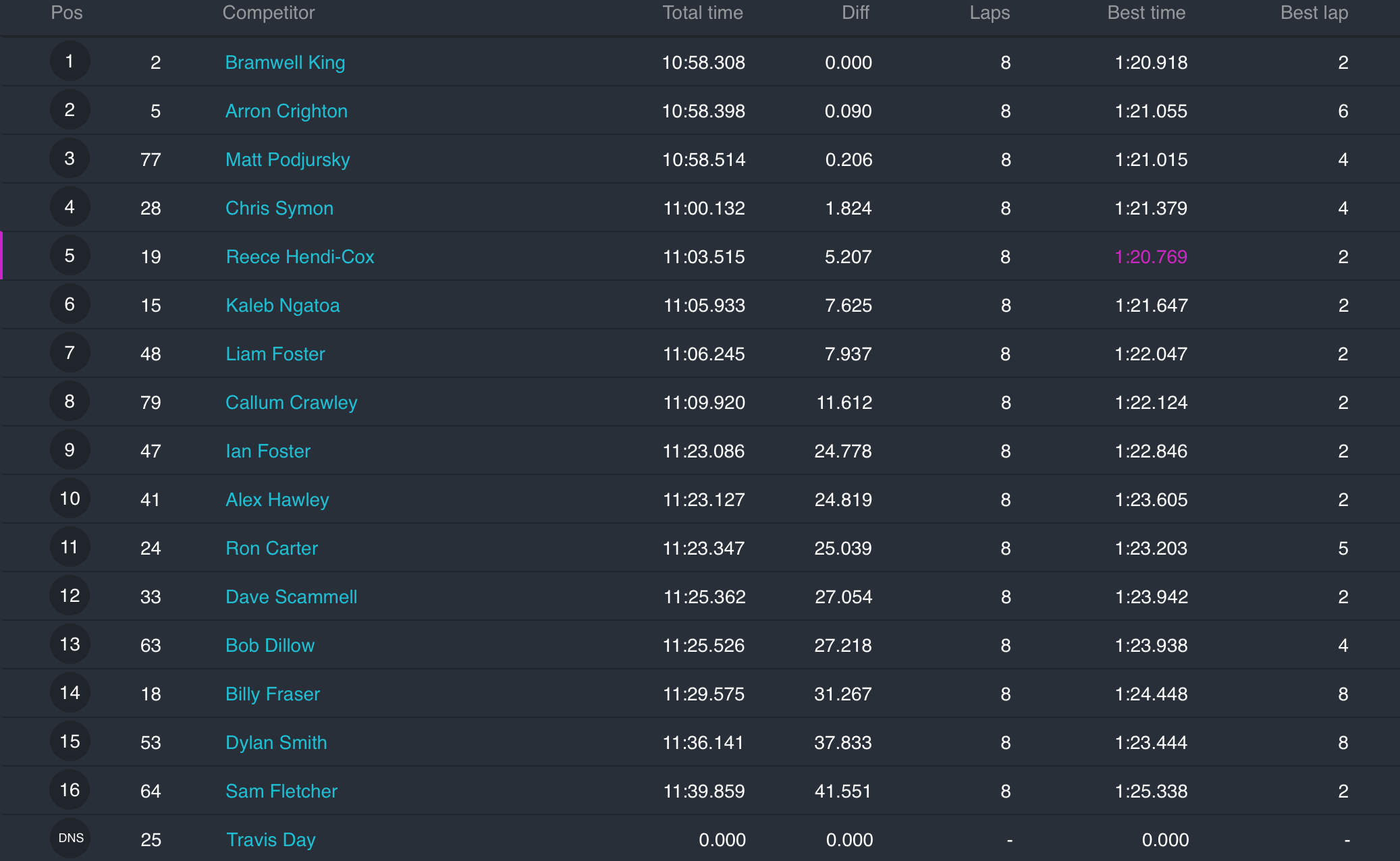1400x861 pixels.
Task: Click the Kaleb Ngatoa link
Action: (x=283, y=306)
